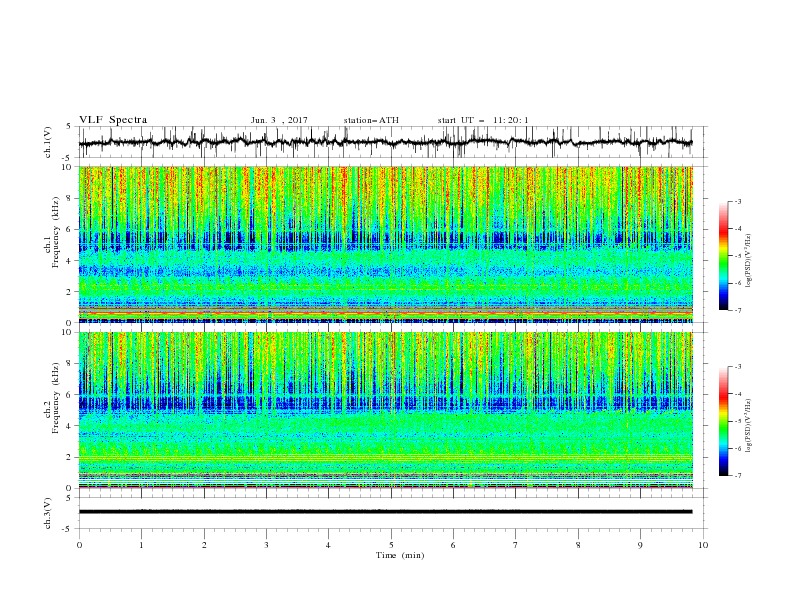
Task: Click x-axis tick label "3" on the time axis
Action: pyautogui.click(x=266, y=545)
